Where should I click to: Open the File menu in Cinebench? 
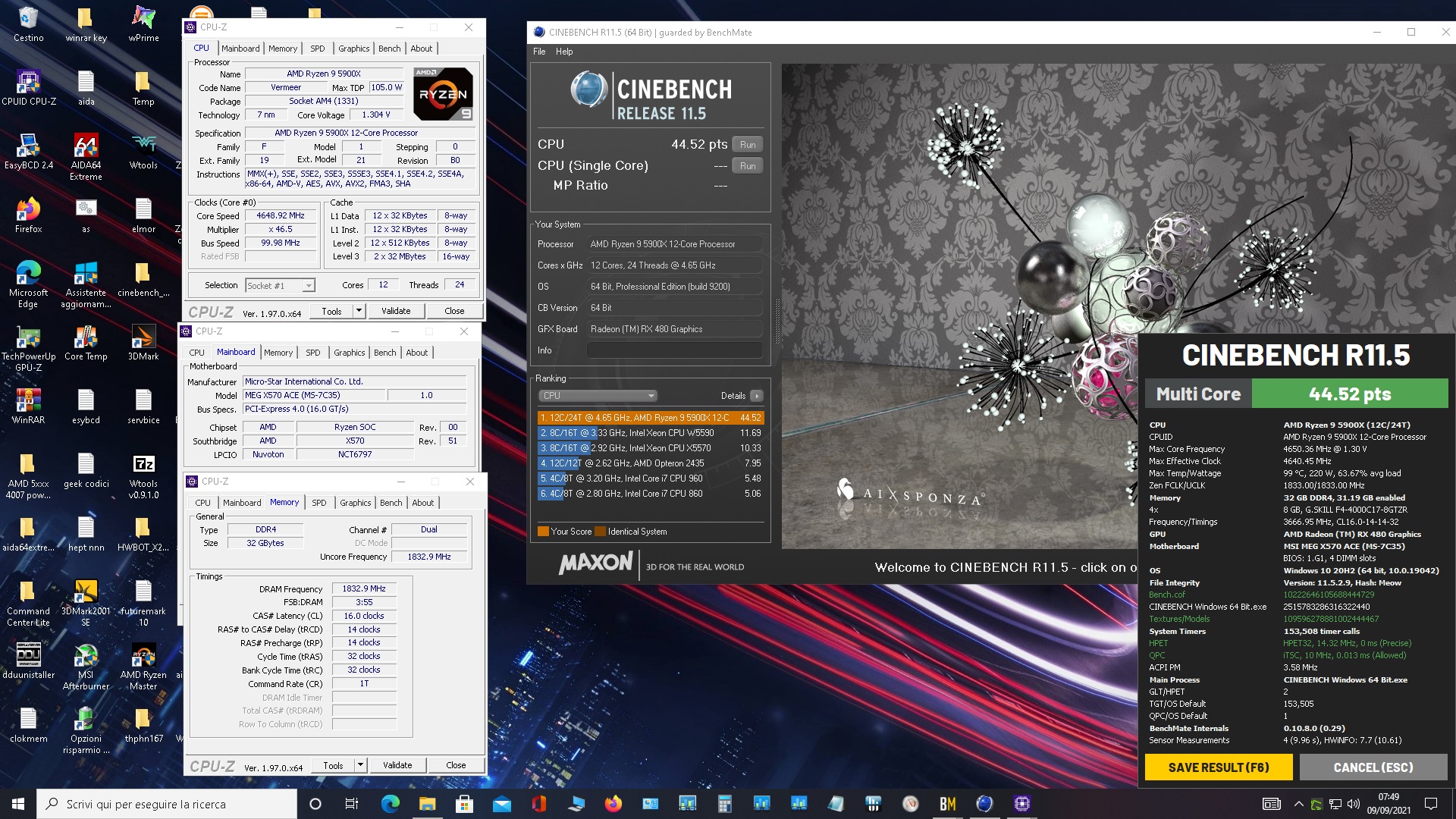click(539, 52)
